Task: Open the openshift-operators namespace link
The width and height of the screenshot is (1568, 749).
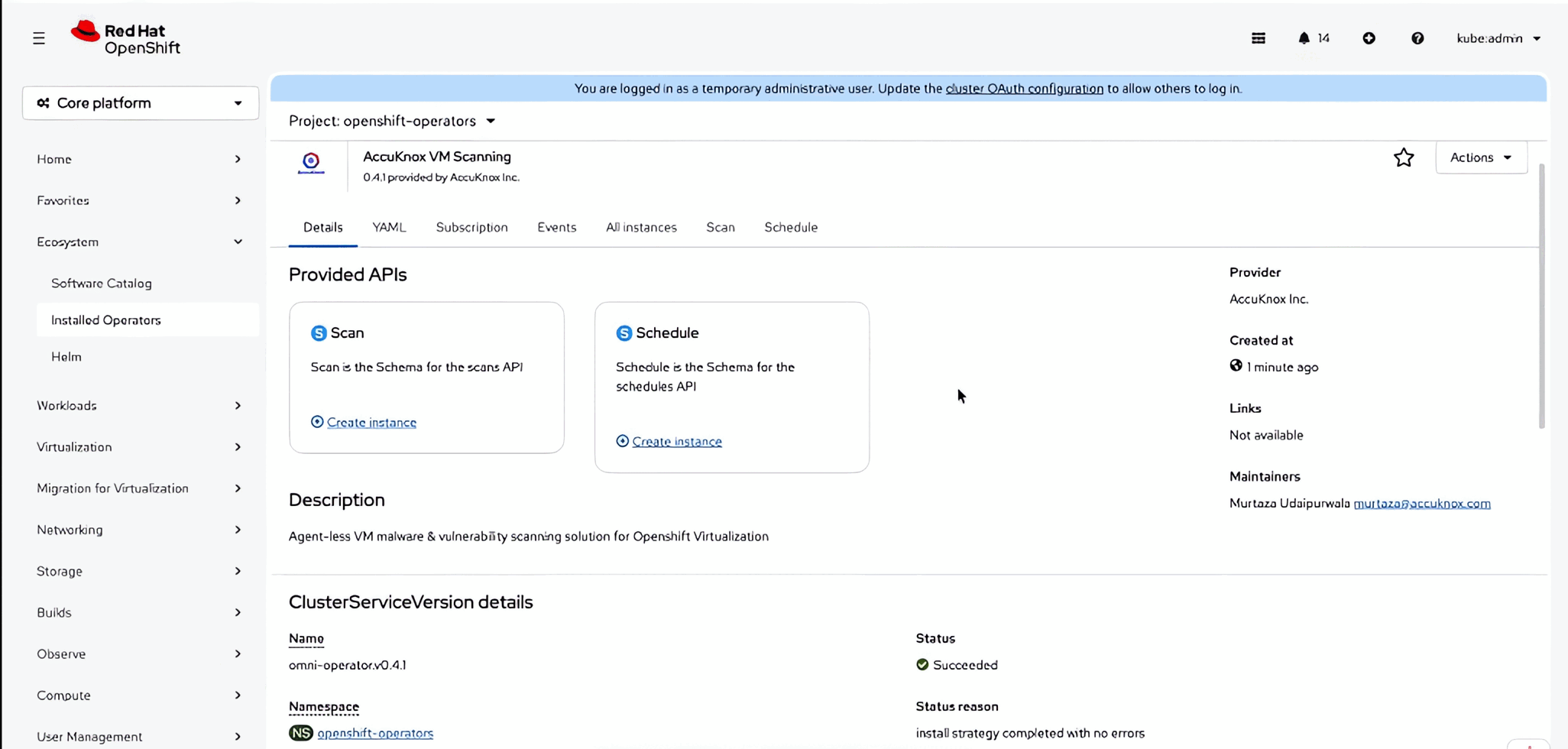Action: (x=375, y=733)
